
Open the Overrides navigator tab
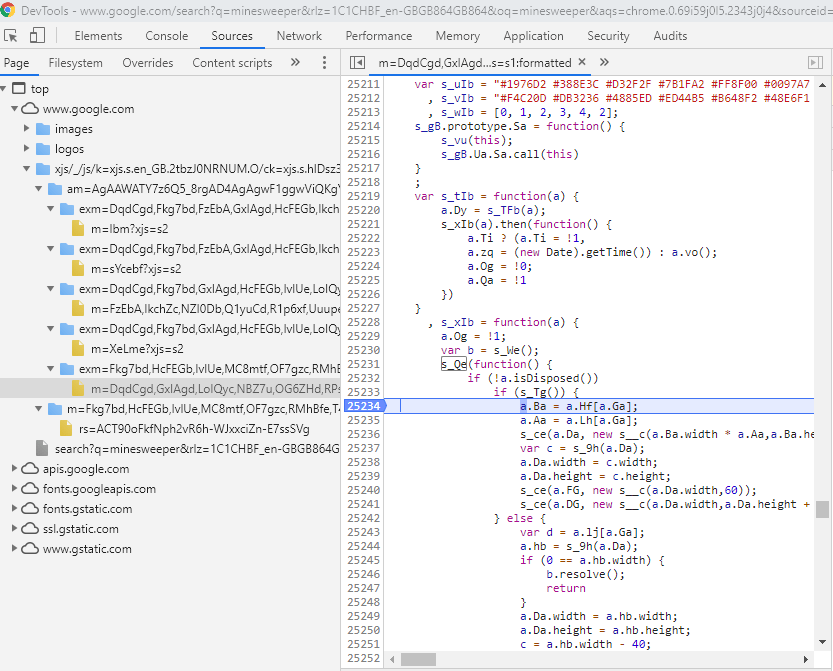(148, 62)
